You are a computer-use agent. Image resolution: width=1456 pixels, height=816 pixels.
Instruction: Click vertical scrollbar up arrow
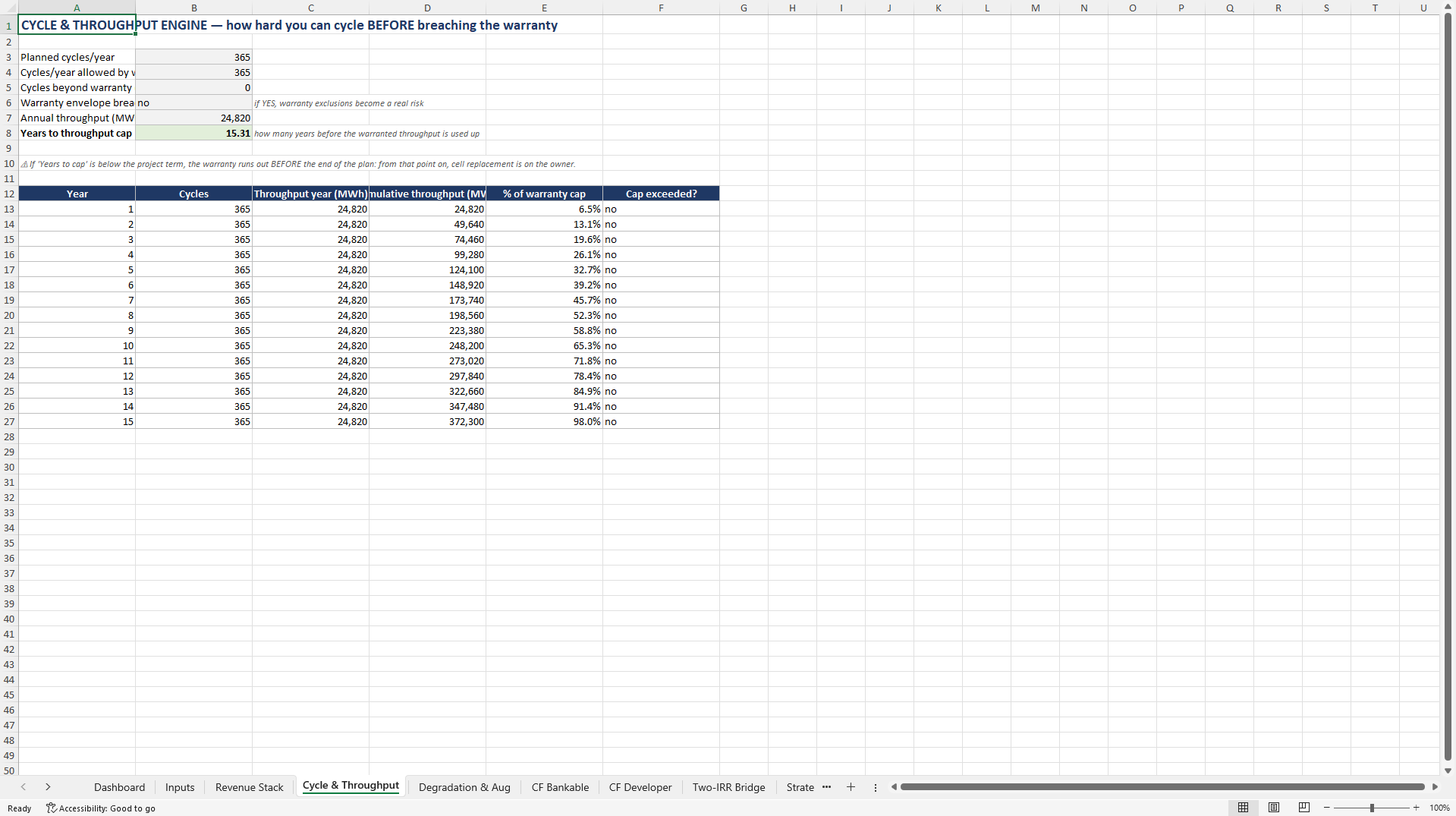pos(1448,7)
